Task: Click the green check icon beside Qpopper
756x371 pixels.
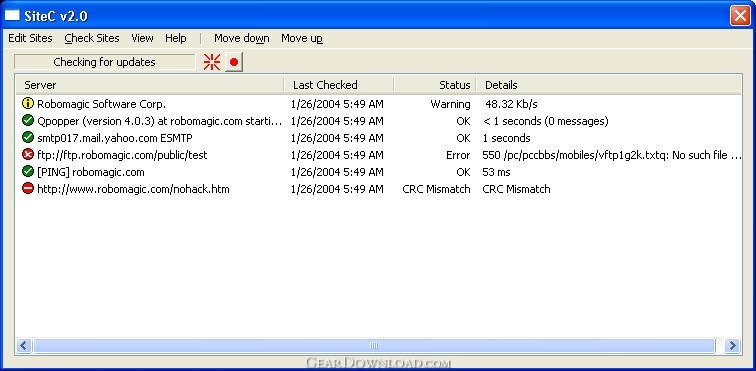Action: [x=28, y=121]
